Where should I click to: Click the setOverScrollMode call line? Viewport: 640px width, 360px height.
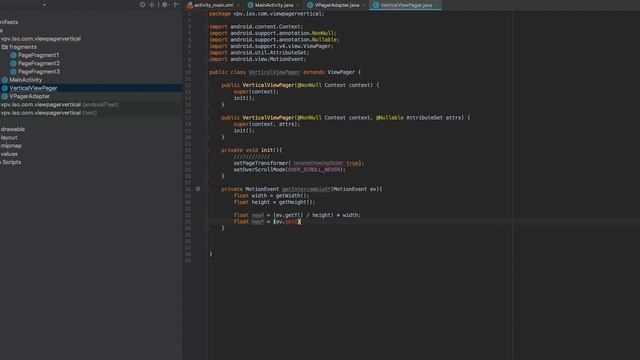[x=289, y=169]
